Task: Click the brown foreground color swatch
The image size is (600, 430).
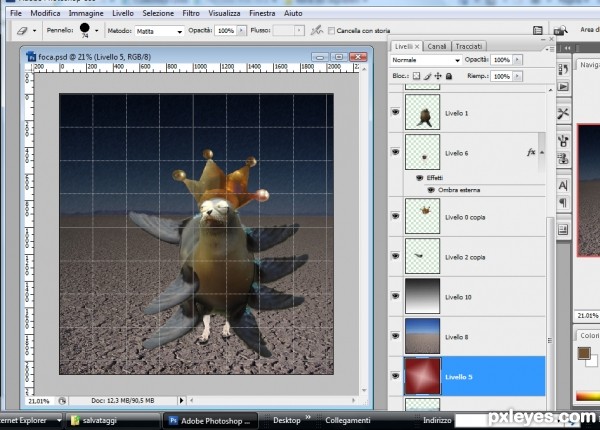Action: click(583, 352)
